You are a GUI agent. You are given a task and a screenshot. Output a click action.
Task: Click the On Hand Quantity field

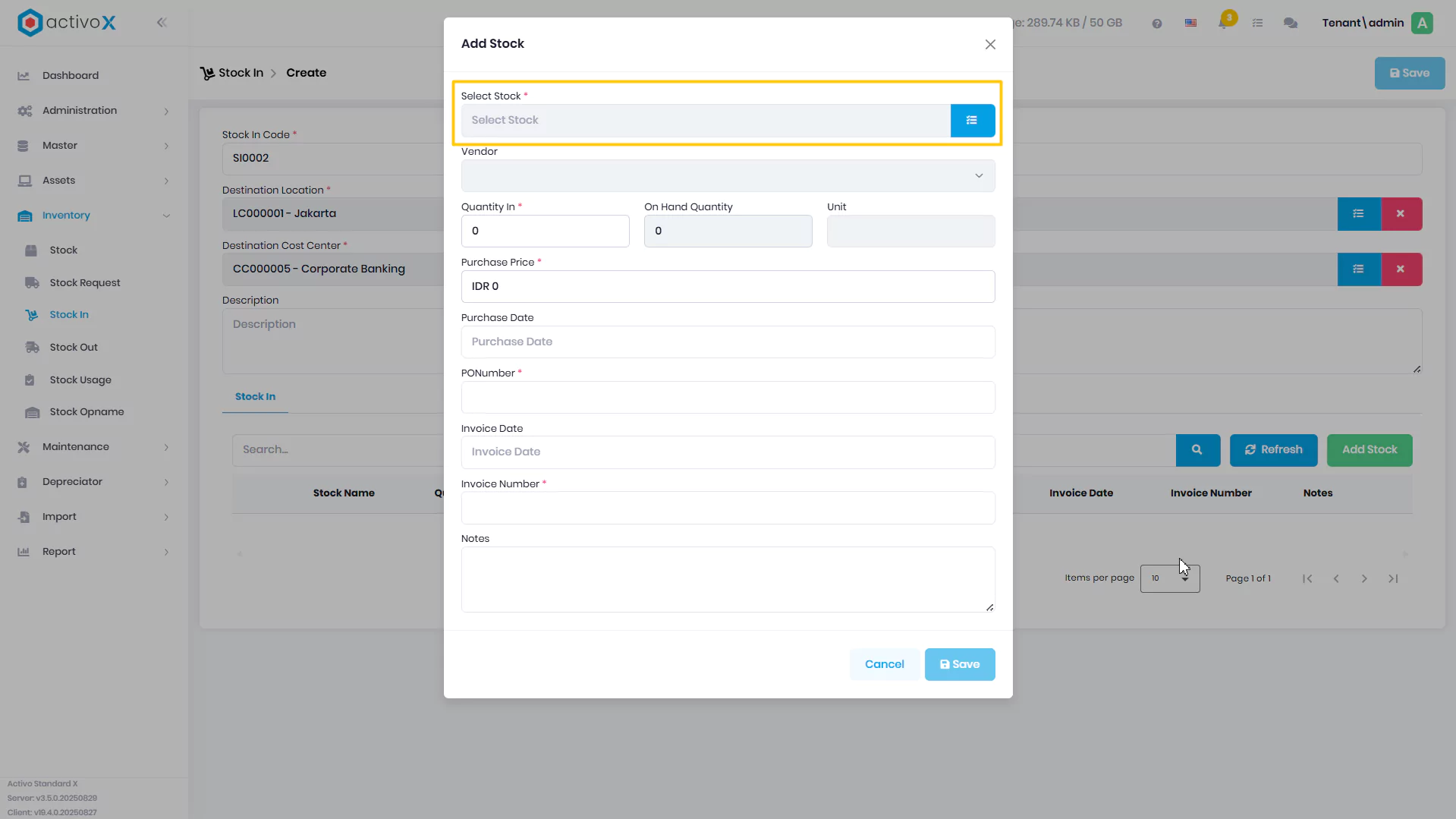click(x=728, y=232)
